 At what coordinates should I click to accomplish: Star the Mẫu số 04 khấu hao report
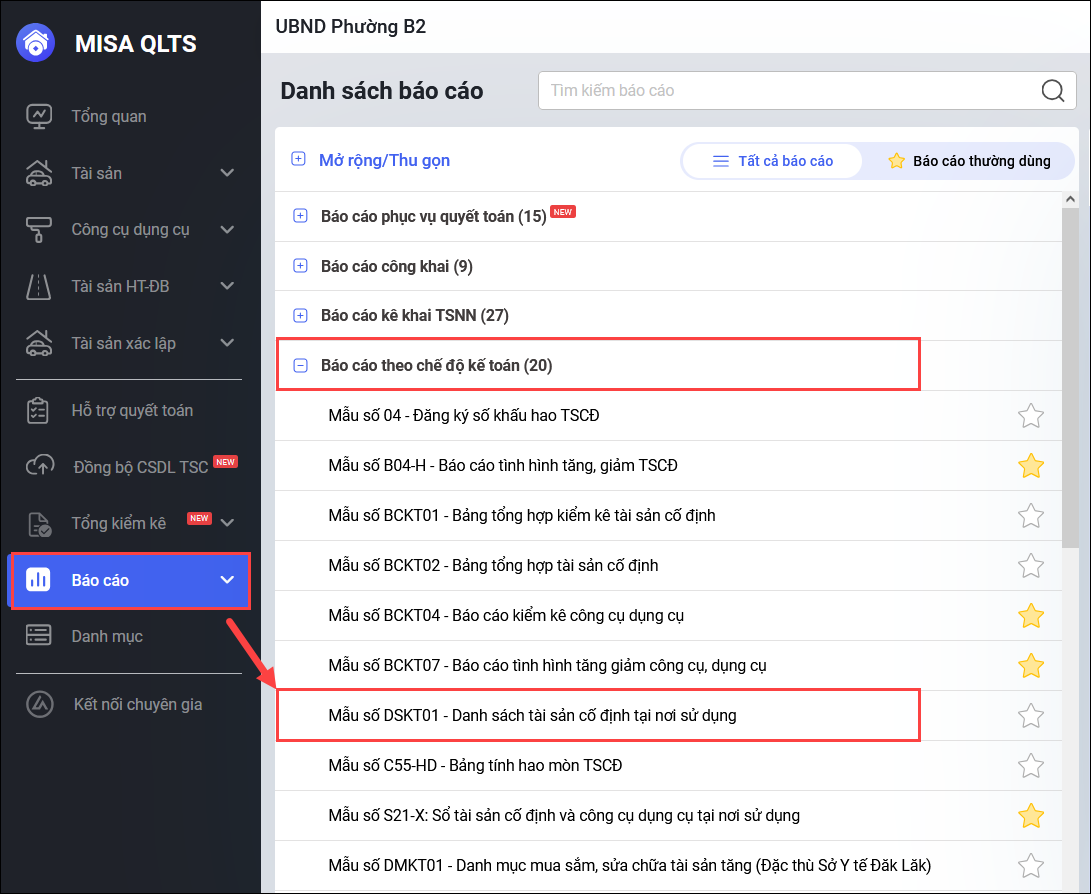pos(1030,416)
